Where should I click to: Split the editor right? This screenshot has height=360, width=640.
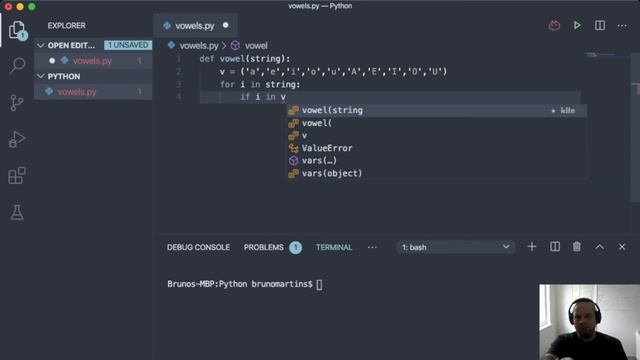(600, 25)
